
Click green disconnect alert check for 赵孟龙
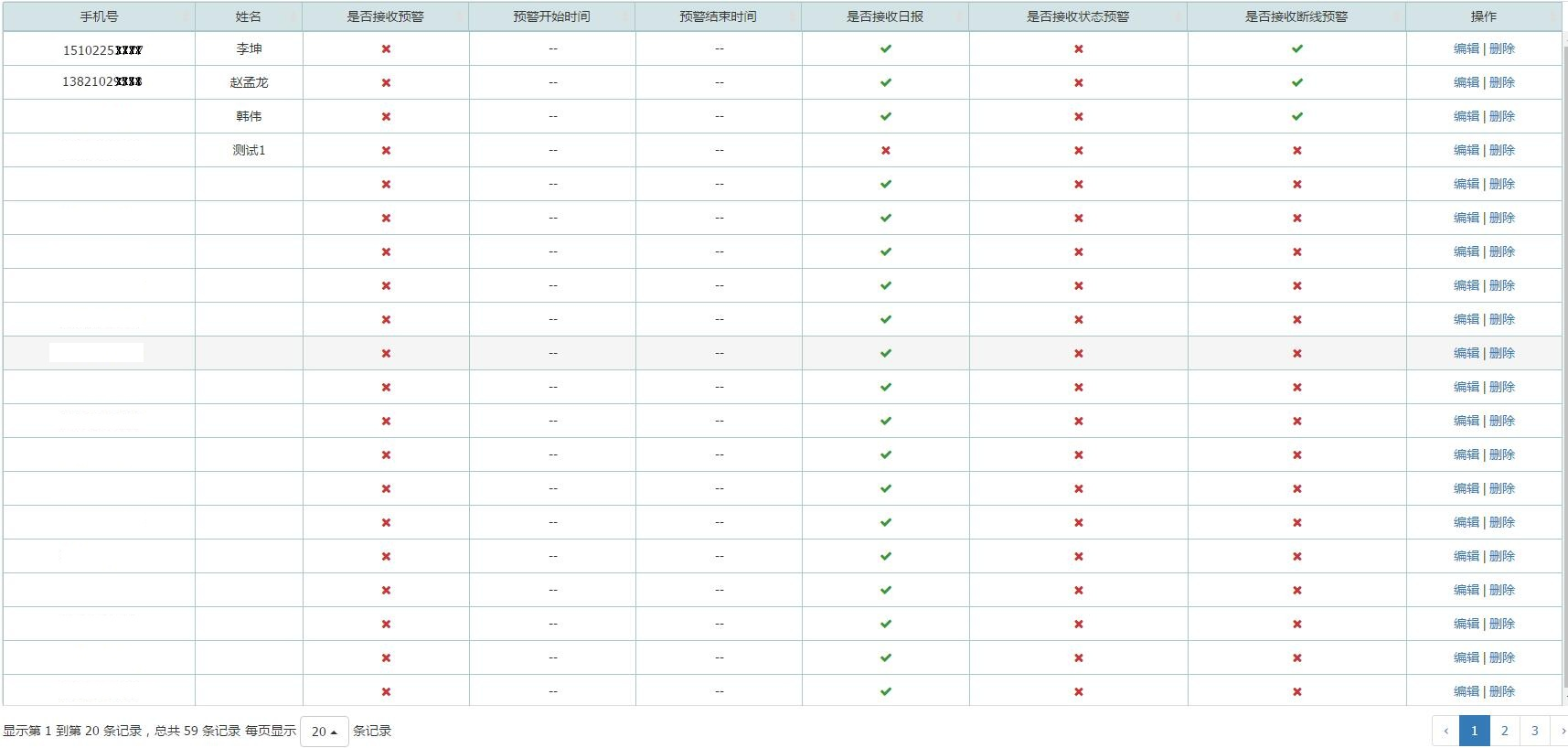click(x=1296, y=82)
